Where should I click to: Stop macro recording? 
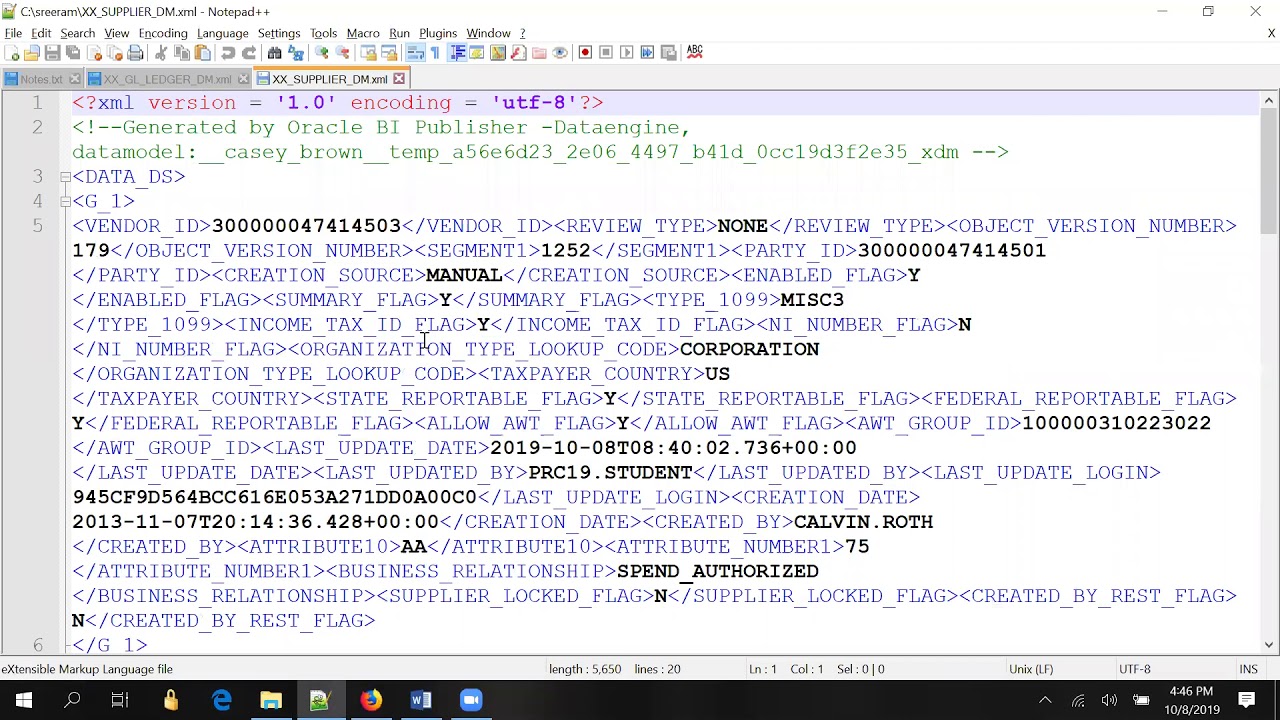[605, 52]
